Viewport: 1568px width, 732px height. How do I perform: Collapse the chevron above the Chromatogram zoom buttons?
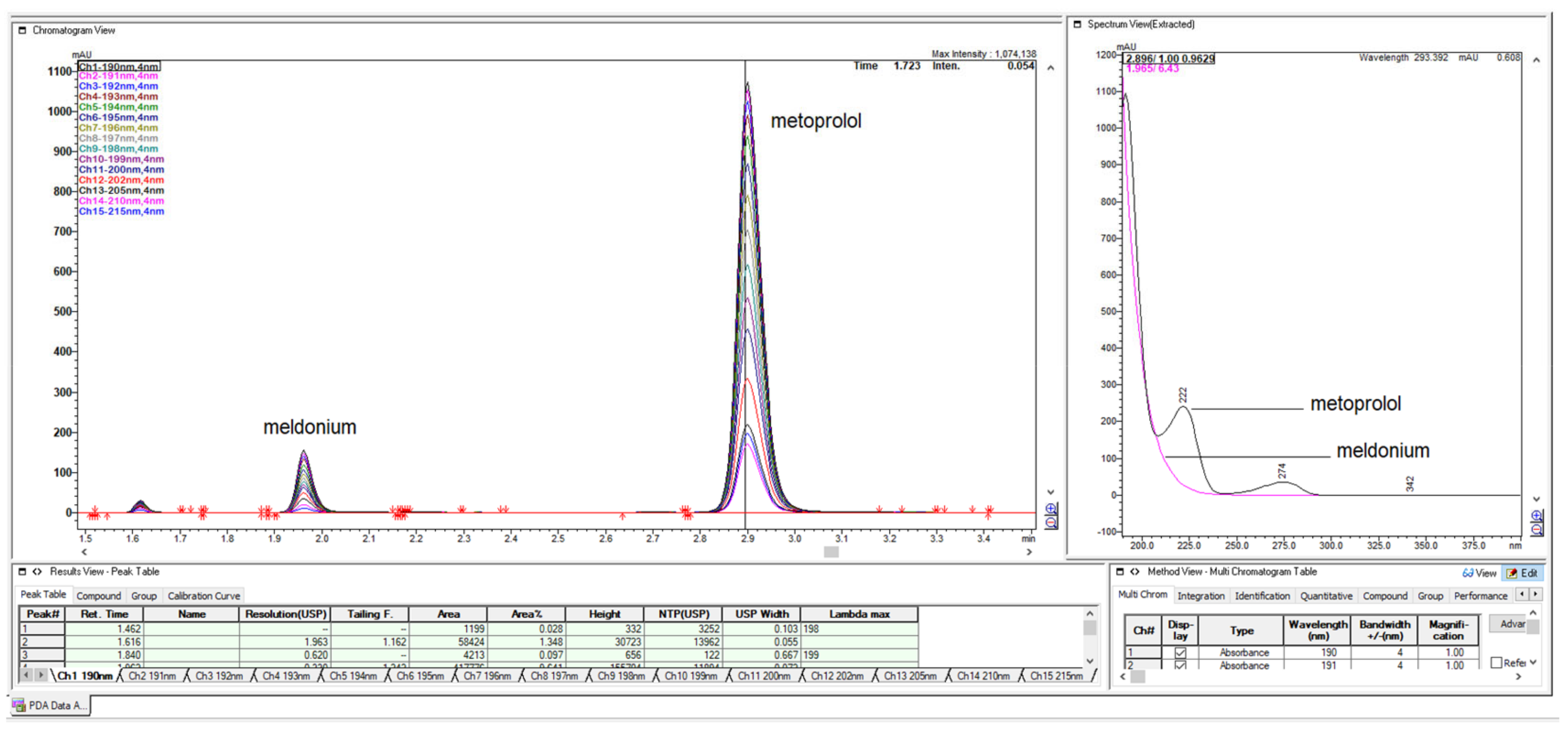tap(1051, 491)
